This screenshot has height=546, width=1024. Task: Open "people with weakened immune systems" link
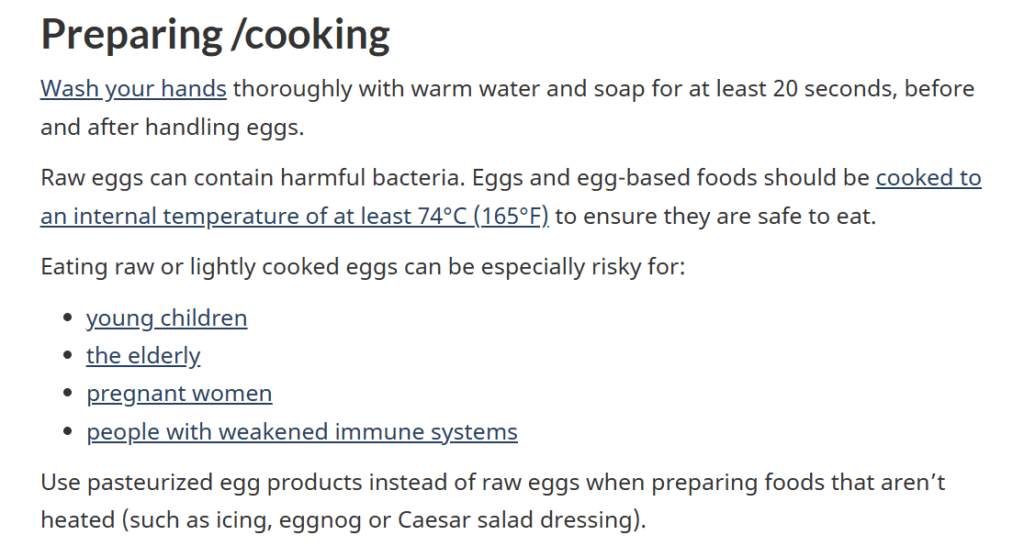(x=302, y=432)
